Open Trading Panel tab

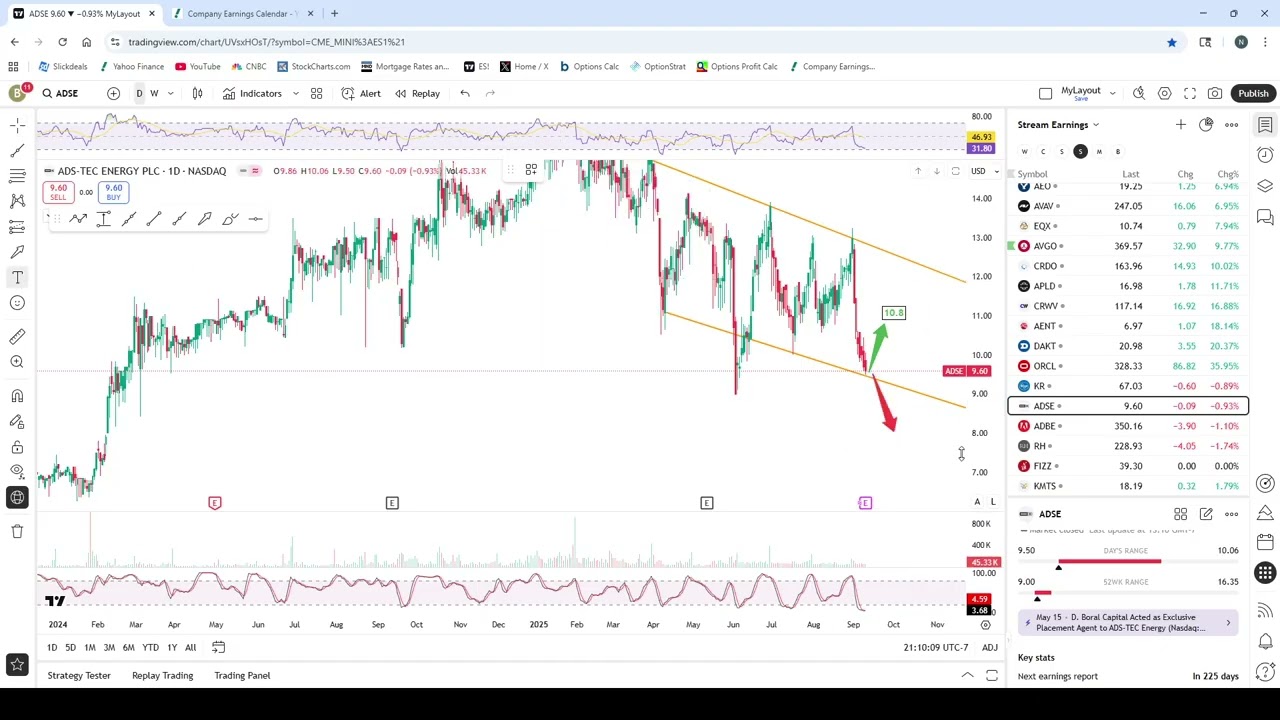pos(242,675)
